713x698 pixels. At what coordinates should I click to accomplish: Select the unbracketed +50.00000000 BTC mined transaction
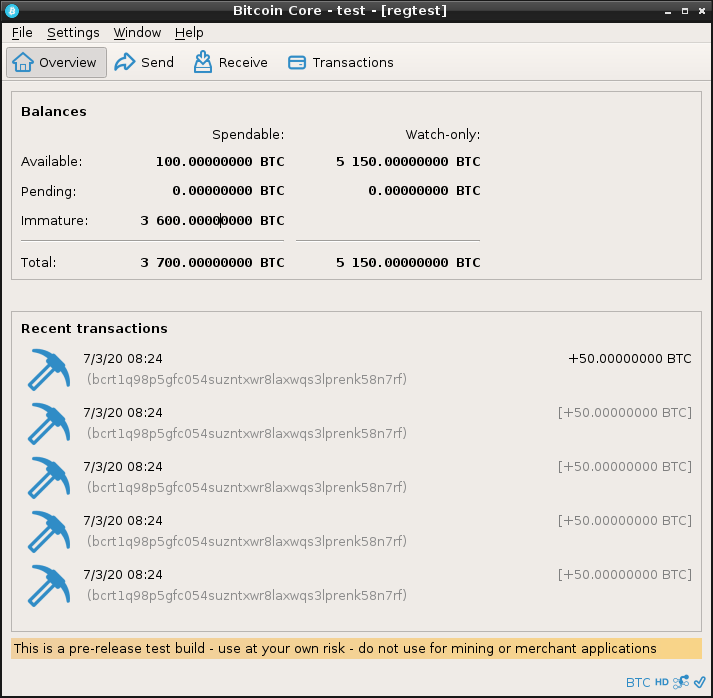359,369
